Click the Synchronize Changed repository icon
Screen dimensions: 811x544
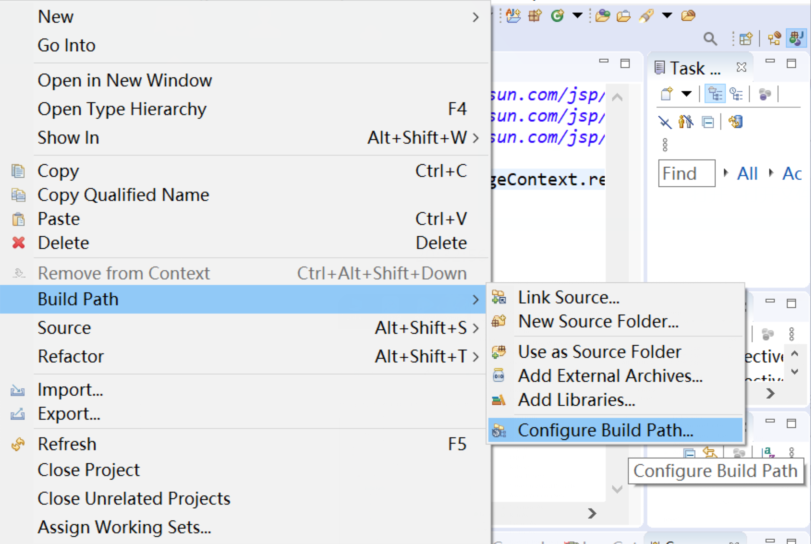click(x=735, y=122)
